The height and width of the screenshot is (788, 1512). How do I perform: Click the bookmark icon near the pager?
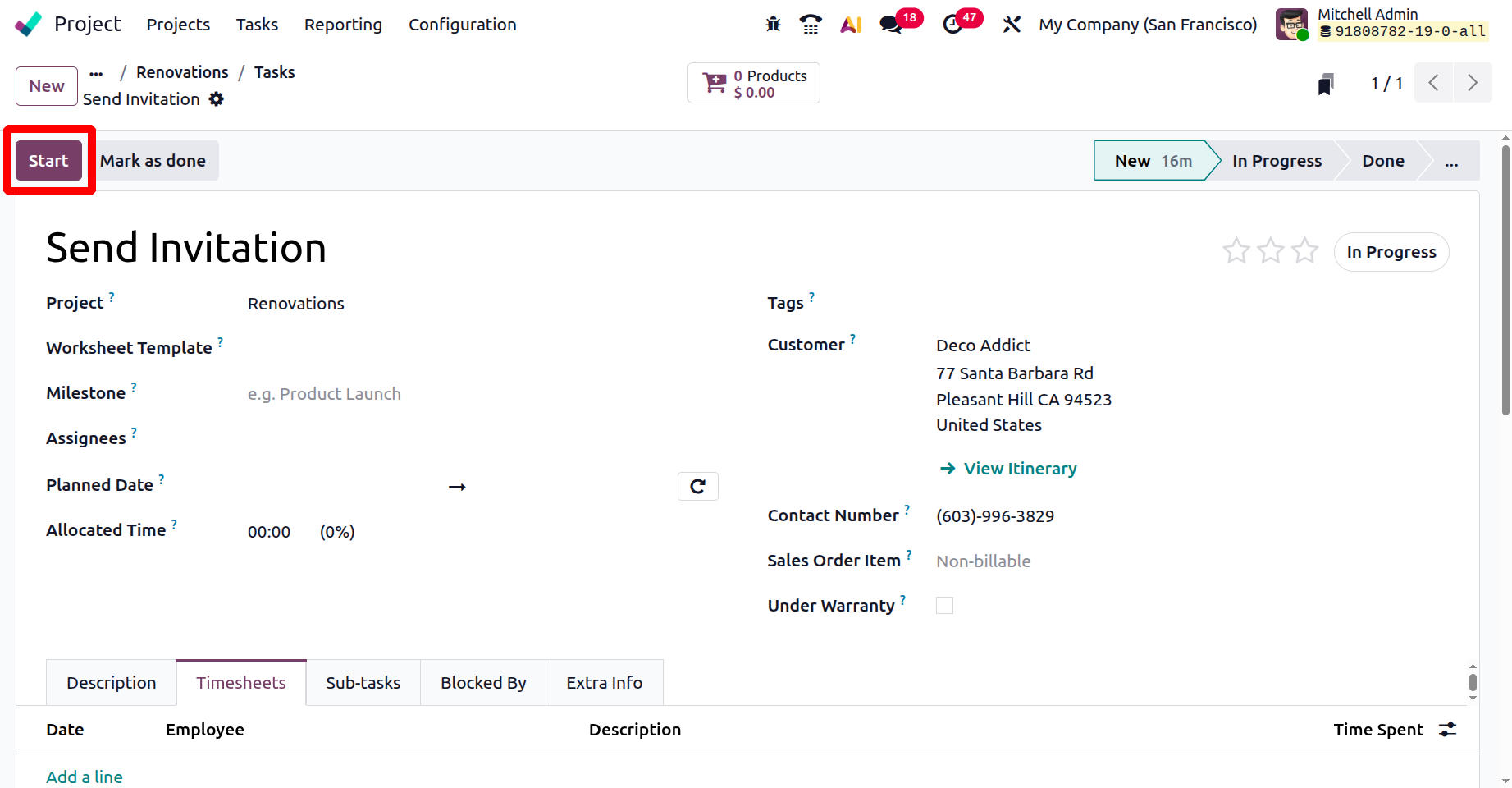pyautogui.click(x=1326, y=84)
